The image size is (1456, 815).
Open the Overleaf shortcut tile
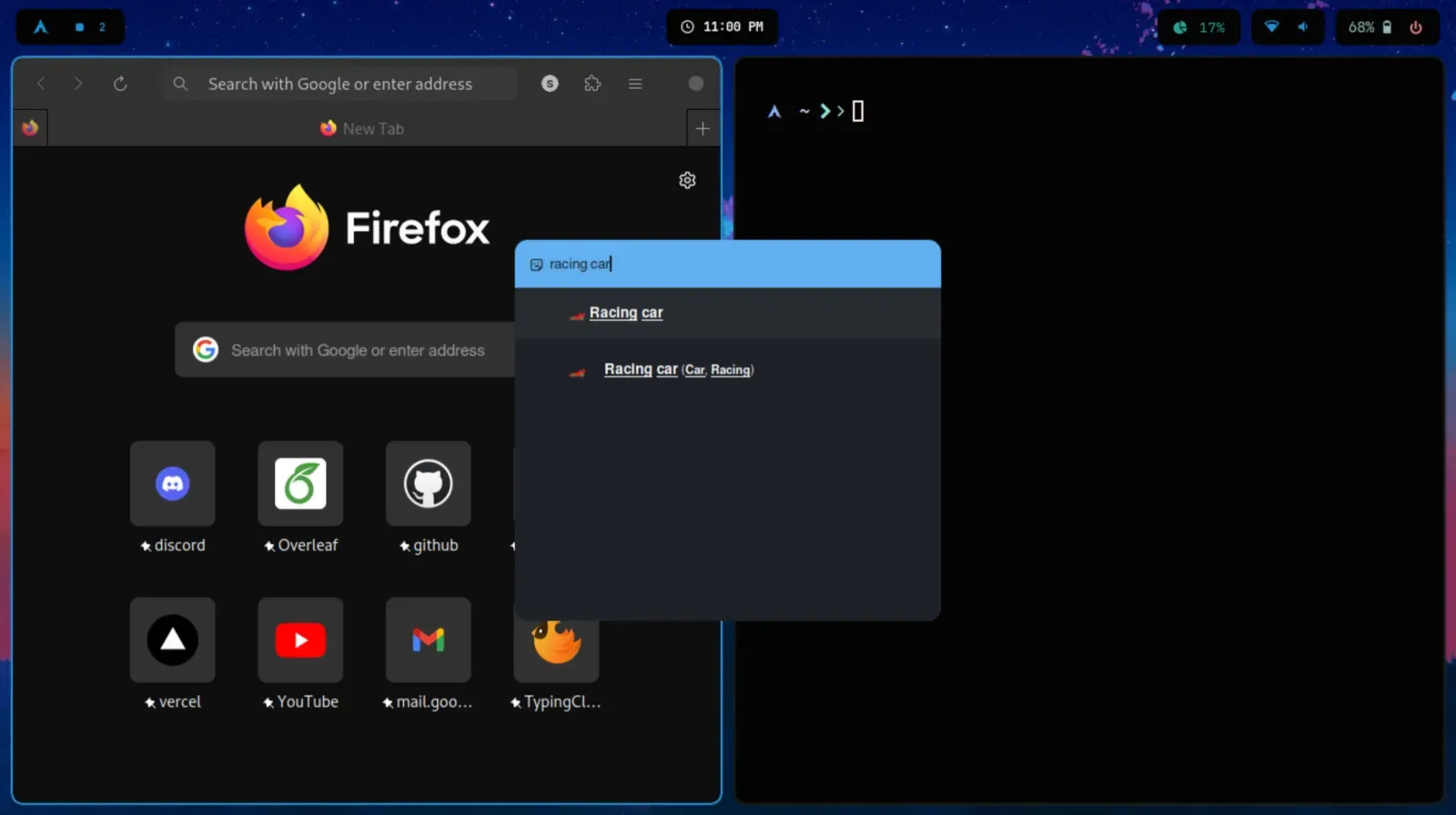(300, 484)
